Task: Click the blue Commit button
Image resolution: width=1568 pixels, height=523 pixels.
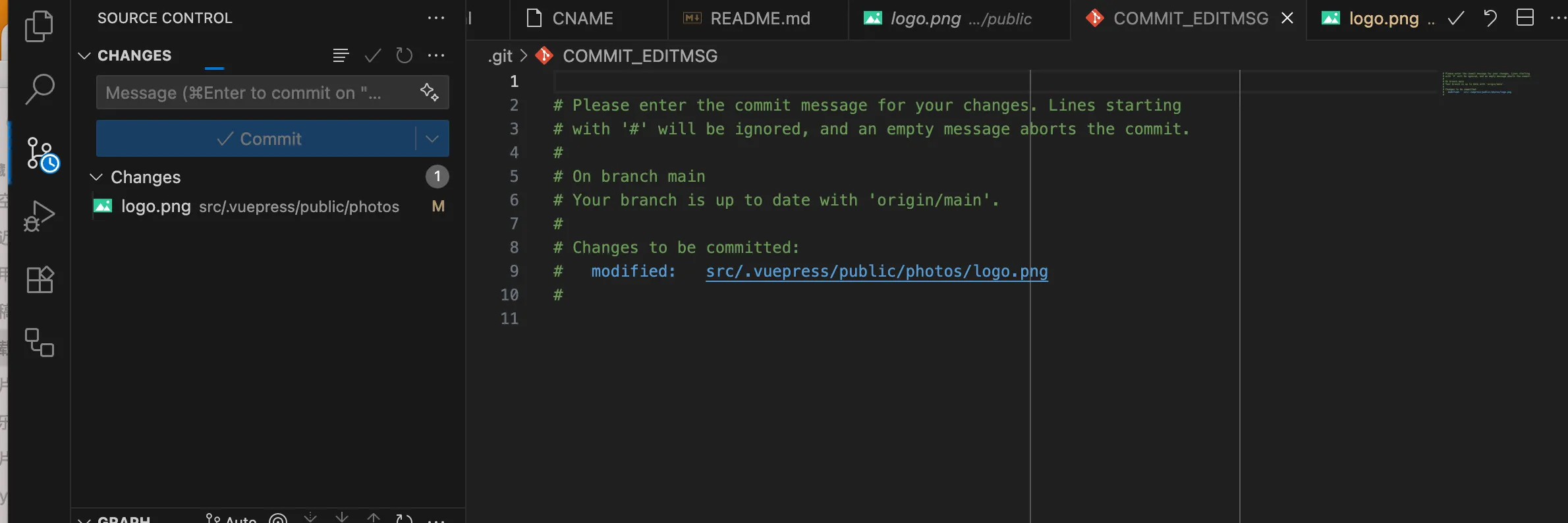Action: pyautogui.click(x=256, y=138)
